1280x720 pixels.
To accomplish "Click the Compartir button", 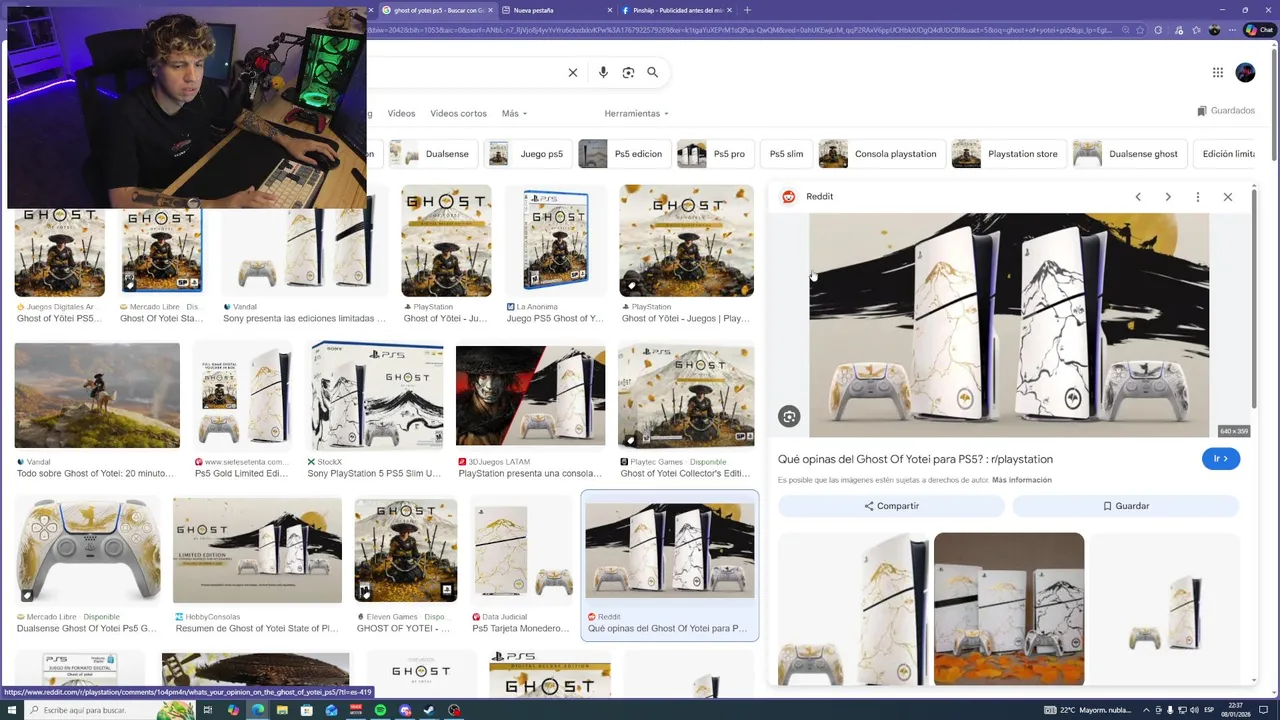I will point(891,506).
